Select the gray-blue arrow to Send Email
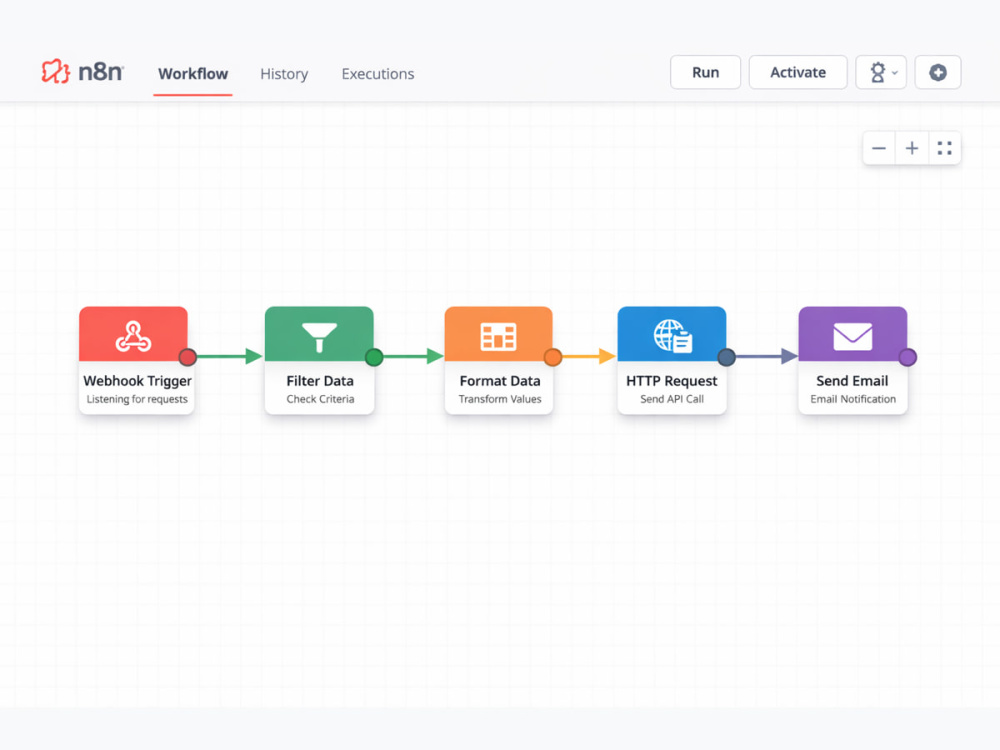1000x750 pixels. 767,357
